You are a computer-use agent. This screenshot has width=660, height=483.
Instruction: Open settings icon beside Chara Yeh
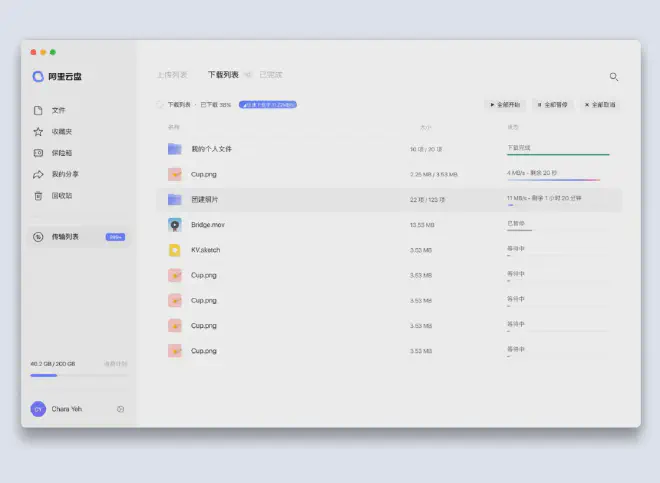[120, 409]
